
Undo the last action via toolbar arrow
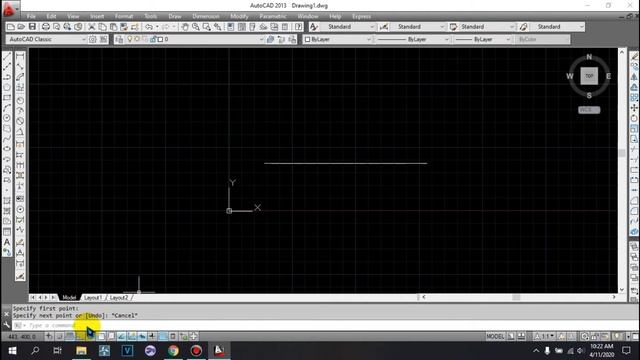click(x=149, y=27)
